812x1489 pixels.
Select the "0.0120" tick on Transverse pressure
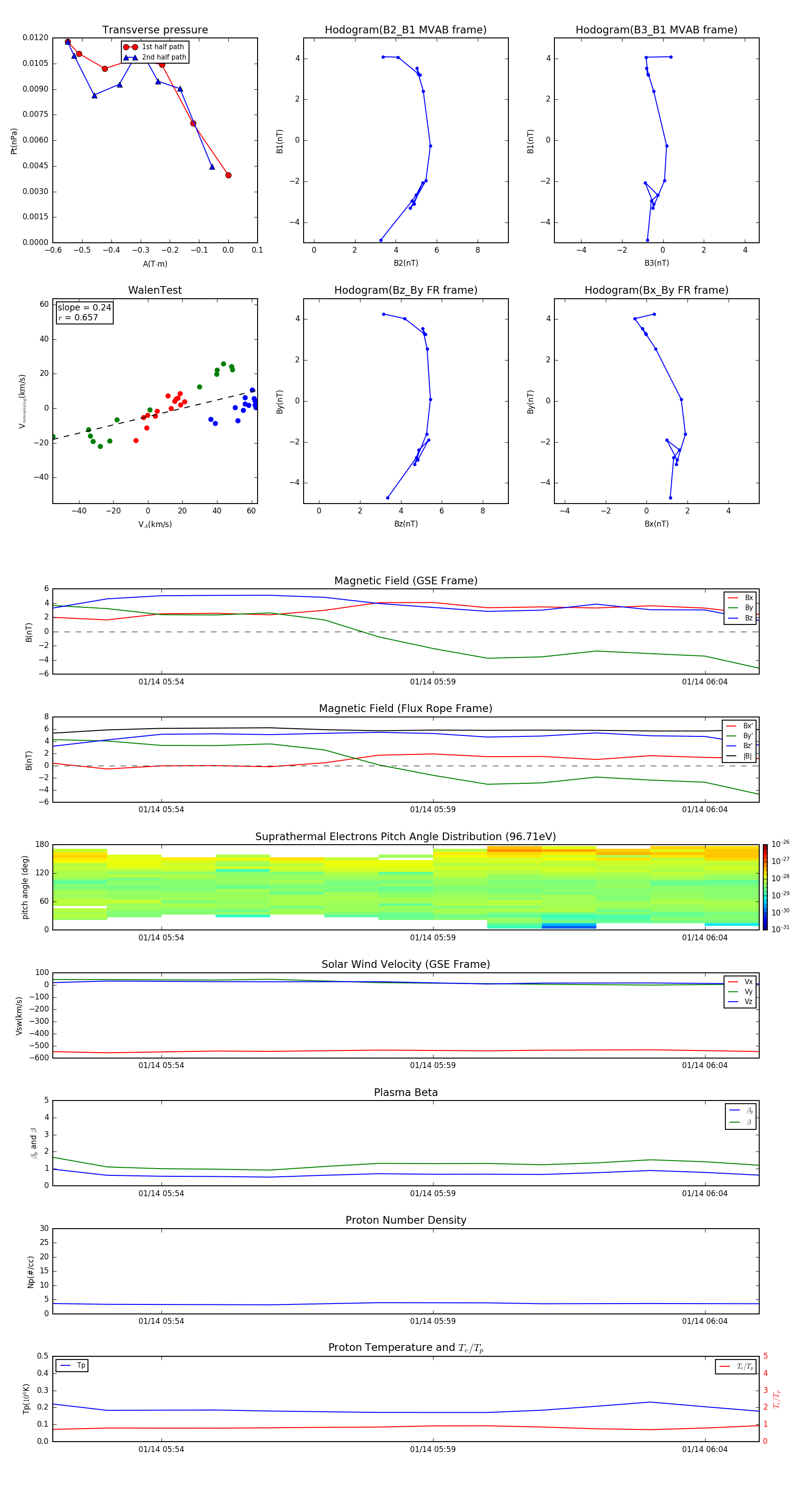pyautogui.click(x=35, y=37)
